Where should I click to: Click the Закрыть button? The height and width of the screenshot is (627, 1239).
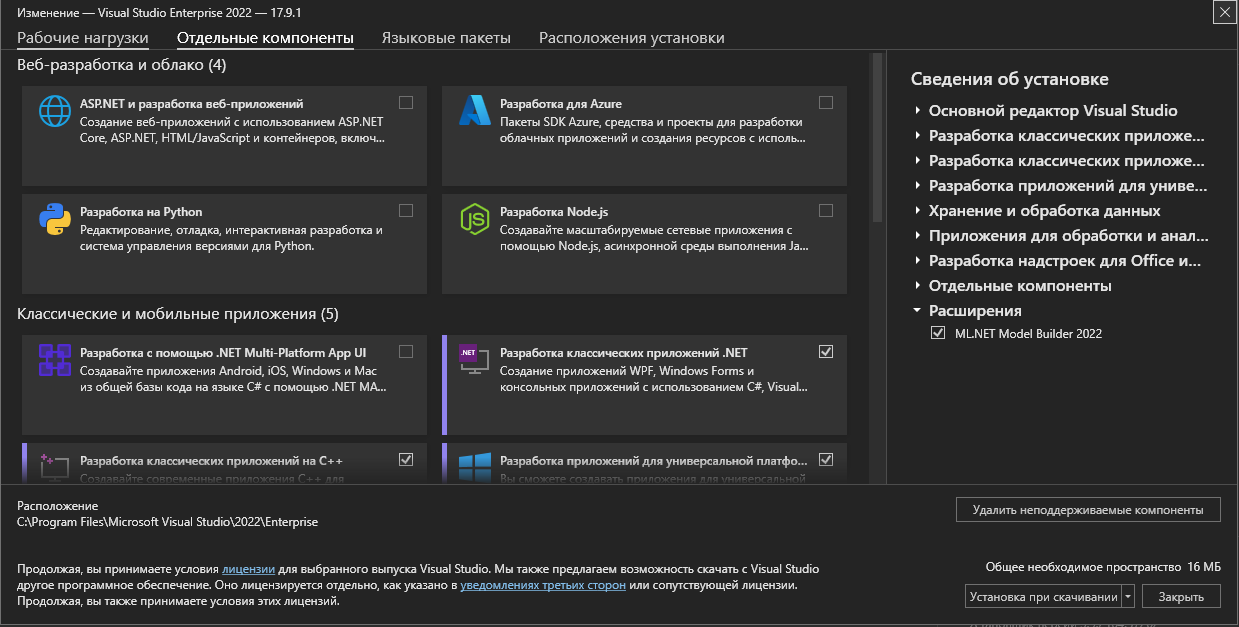[x=1181, y=597]
